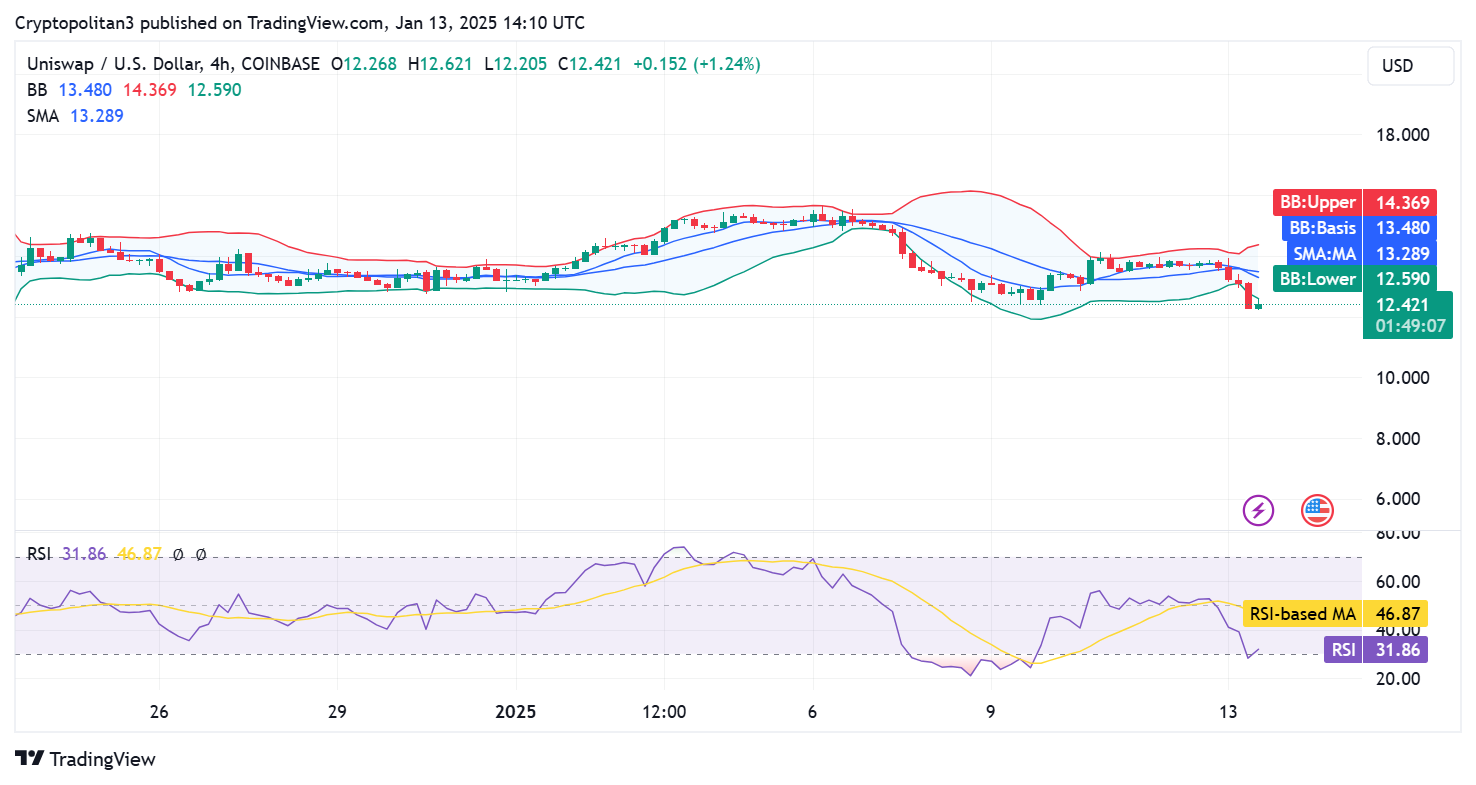Click the 26 date on time axis
This screenshot has width=1476, height=785.
[159, 712]
